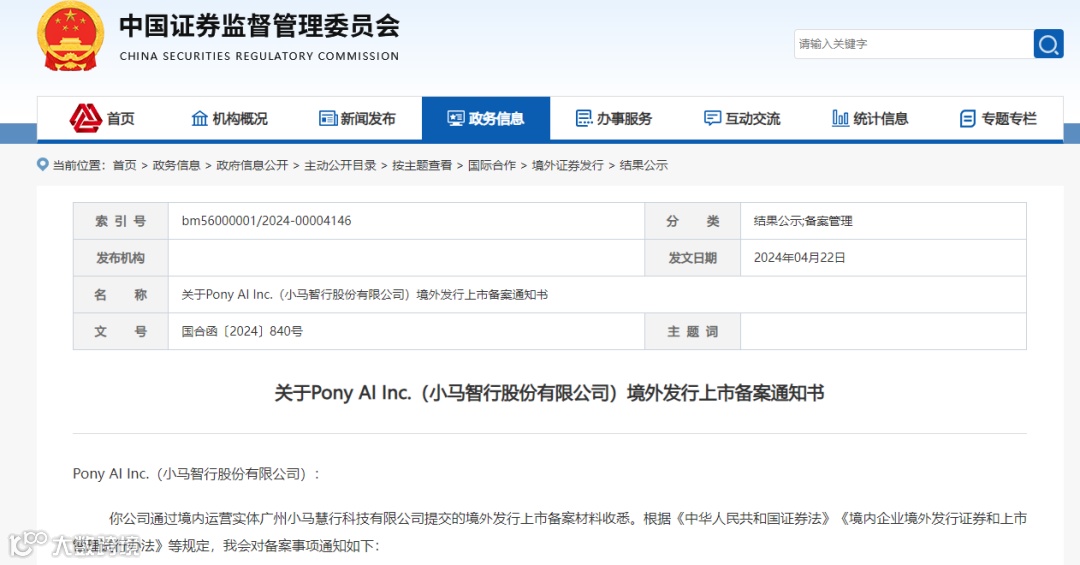Click the monitor icon beside 政务信息

click(456, 119)
